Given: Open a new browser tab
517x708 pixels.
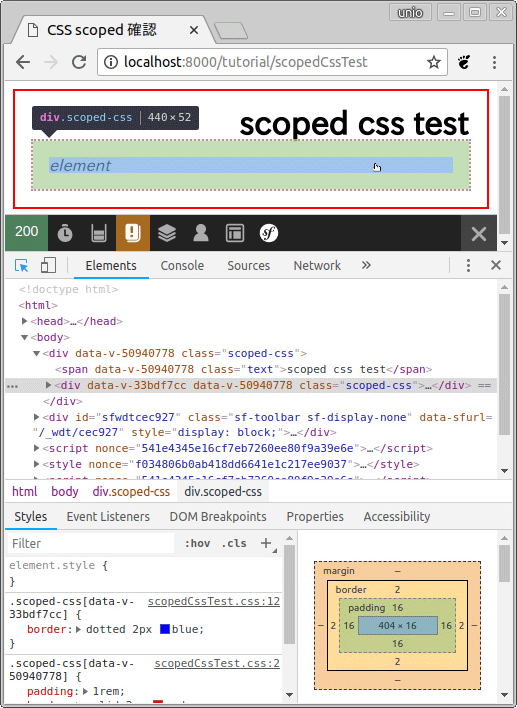Looking at the screenshot, I should [231, 31].
